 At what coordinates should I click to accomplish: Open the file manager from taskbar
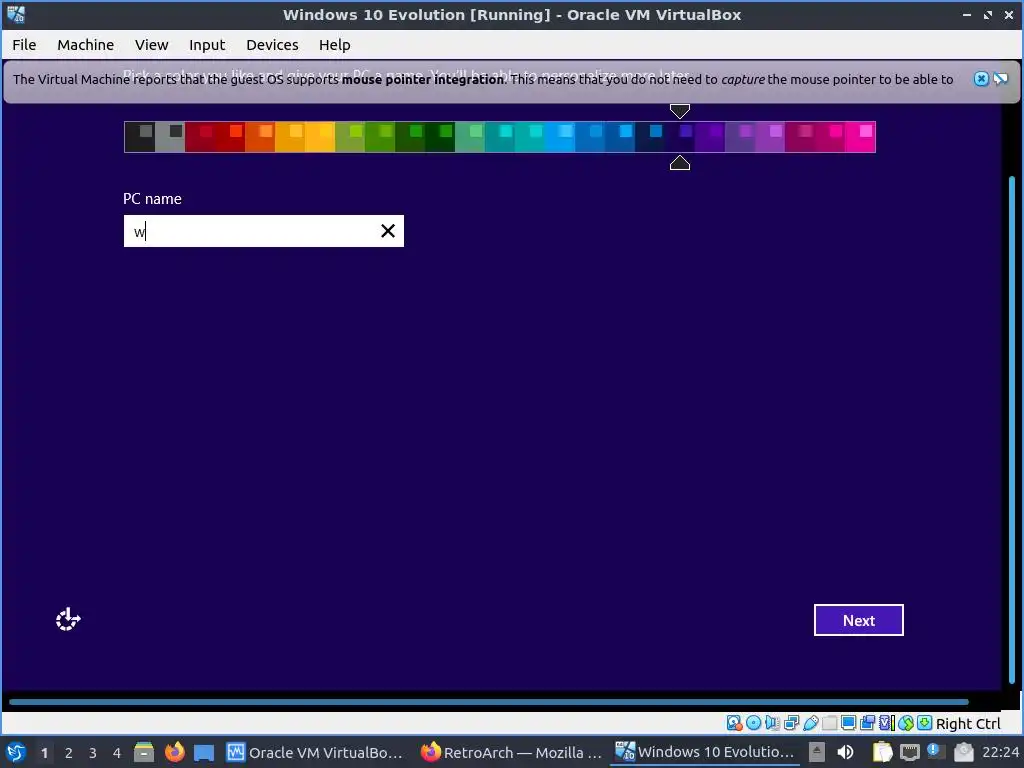pos(144,752)
